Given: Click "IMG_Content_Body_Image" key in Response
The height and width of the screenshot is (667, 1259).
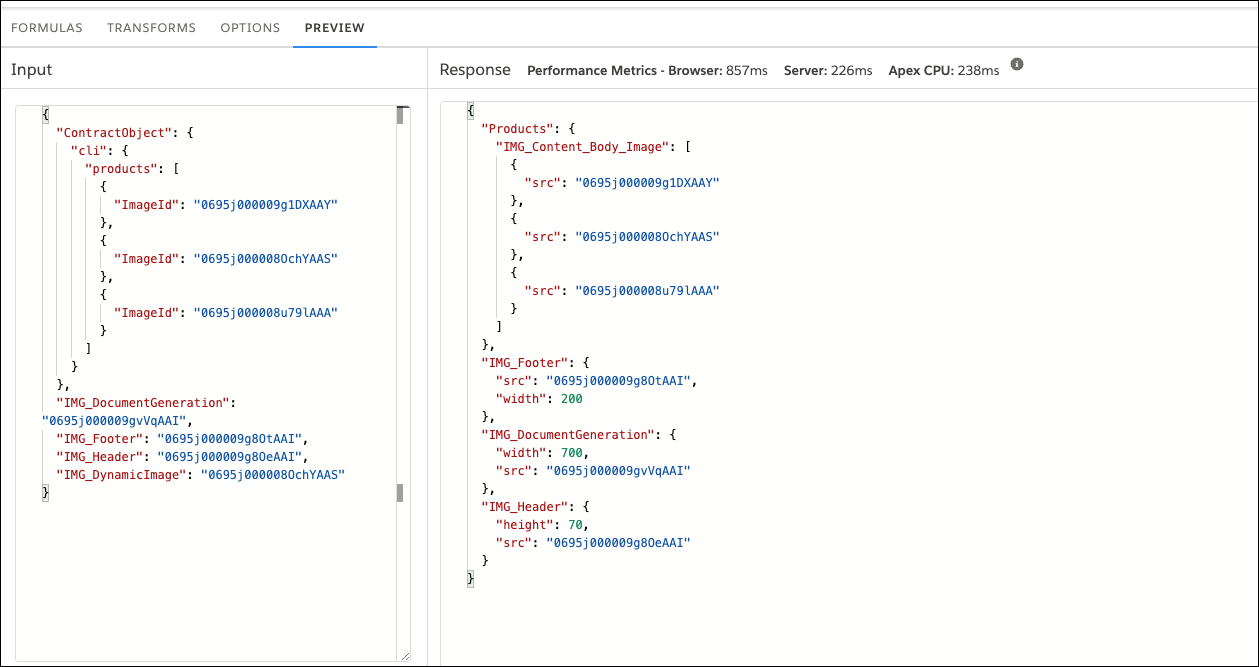Looking at the screenshot, I should [582, 147].
